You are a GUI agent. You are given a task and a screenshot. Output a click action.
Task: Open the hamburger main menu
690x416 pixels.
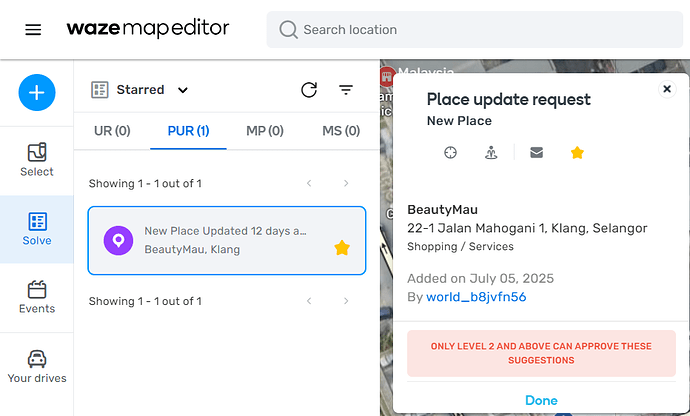point(33,29)
